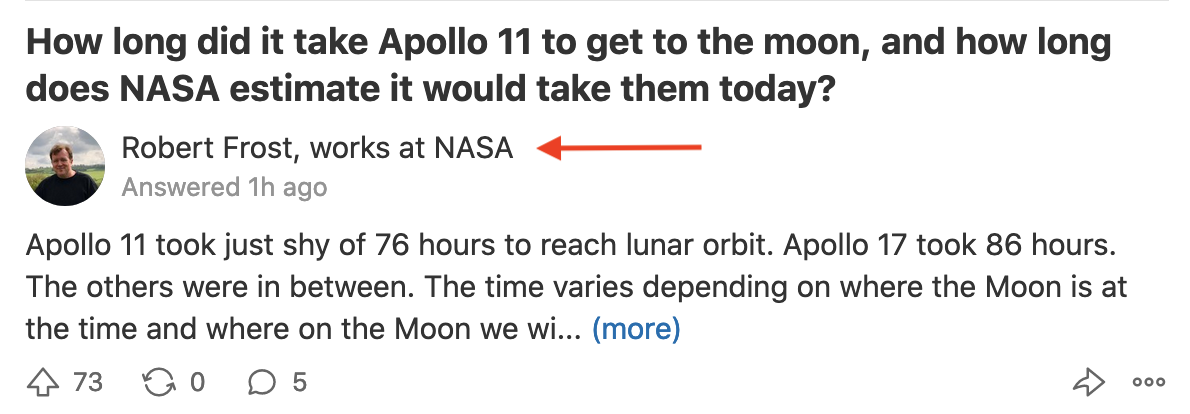Click the red arrow annotation

(621, 149)
